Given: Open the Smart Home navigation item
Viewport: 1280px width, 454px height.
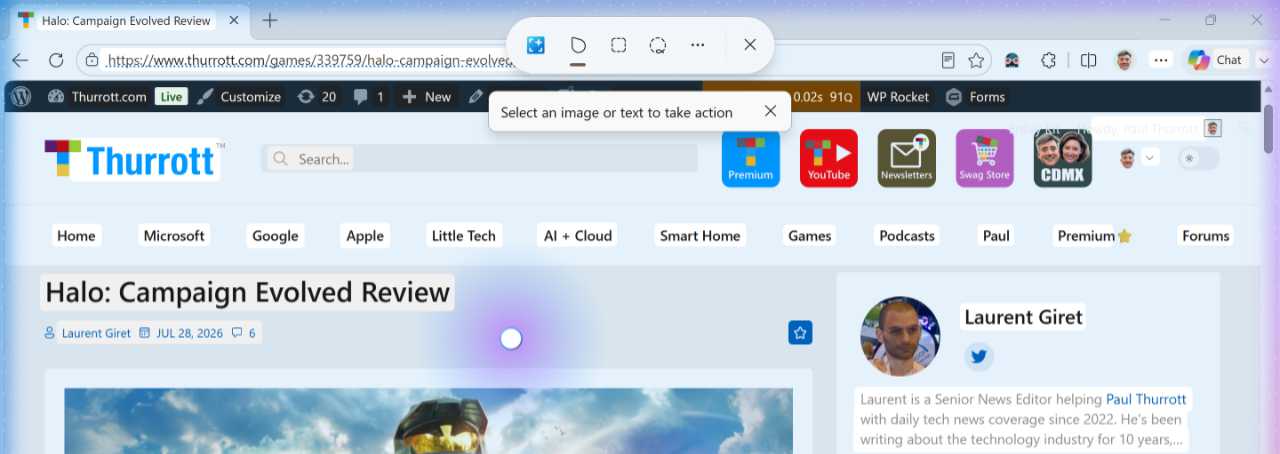Looking at the screenshot, I should (x=700, y=235).
